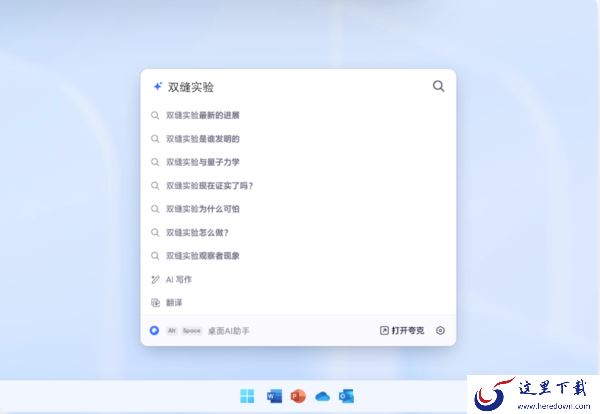
Task: Select suggestion 双缝实验与量子力学
Action: point(298,162)
